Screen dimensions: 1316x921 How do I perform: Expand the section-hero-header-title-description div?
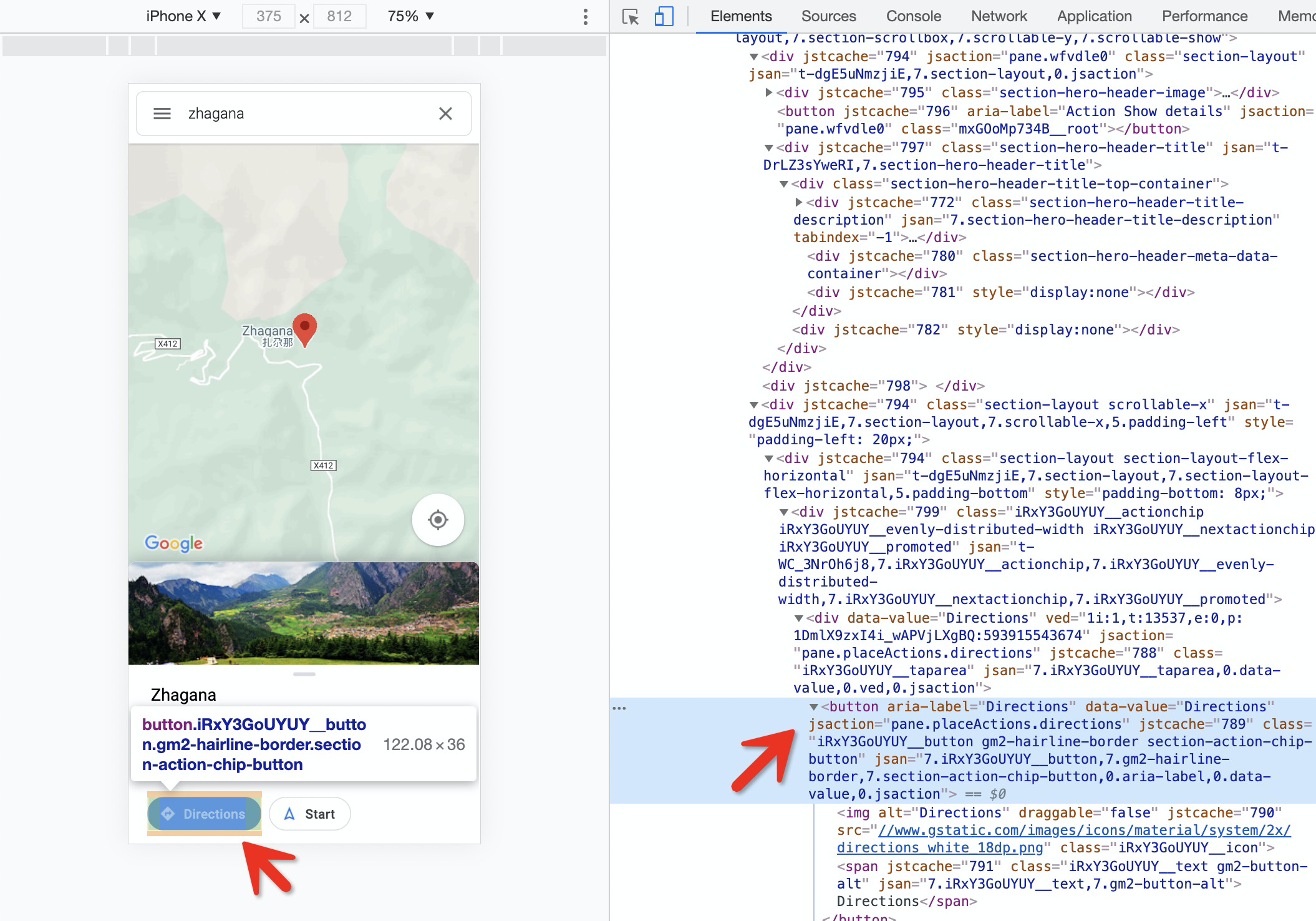click(x=799, y=202)
